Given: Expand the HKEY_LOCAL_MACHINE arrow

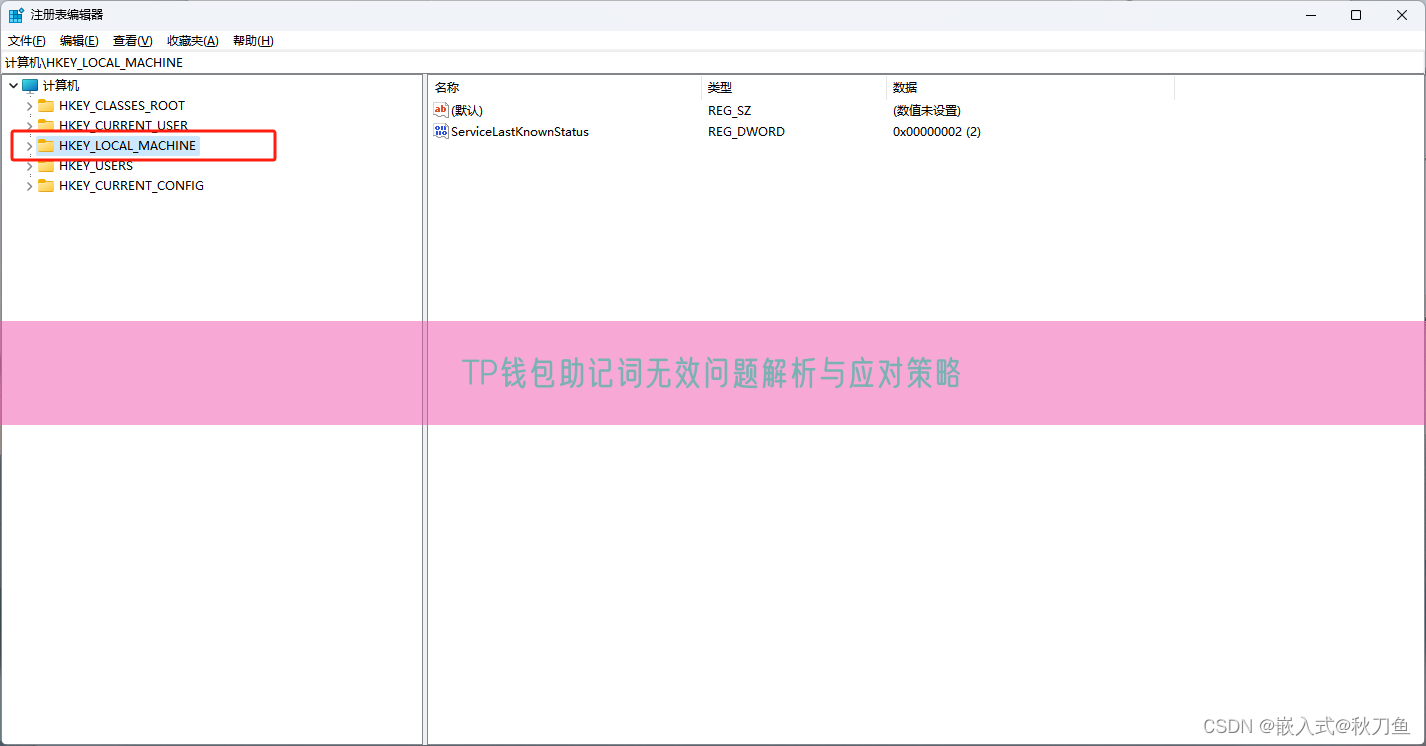Looking at the screenshot, I should click(x=29, y=146).
